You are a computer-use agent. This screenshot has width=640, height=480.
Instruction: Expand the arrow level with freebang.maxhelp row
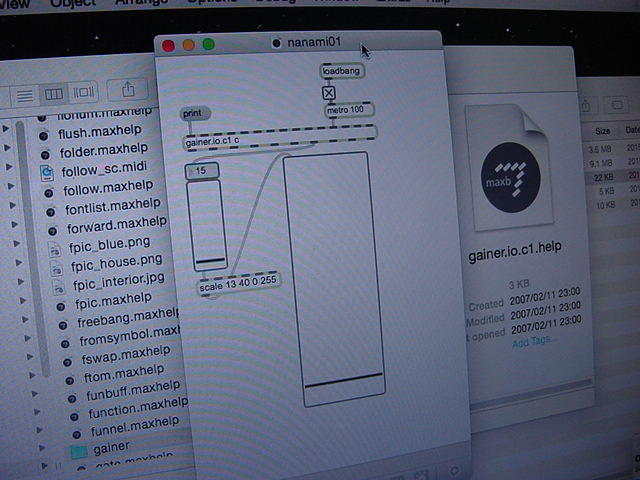25,319
